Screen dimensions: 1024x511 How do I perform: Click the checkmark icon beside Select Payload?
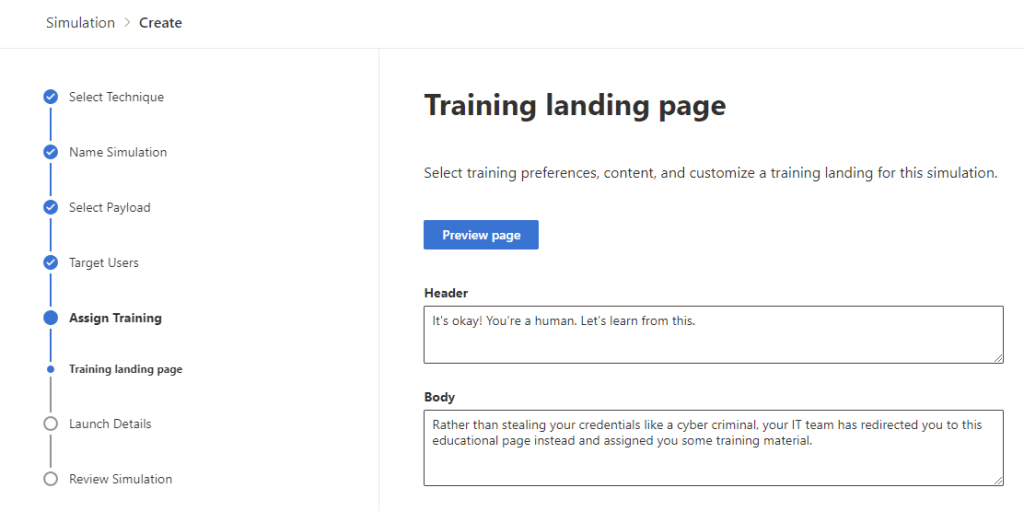pyautogui.click(x=50, y=208)
